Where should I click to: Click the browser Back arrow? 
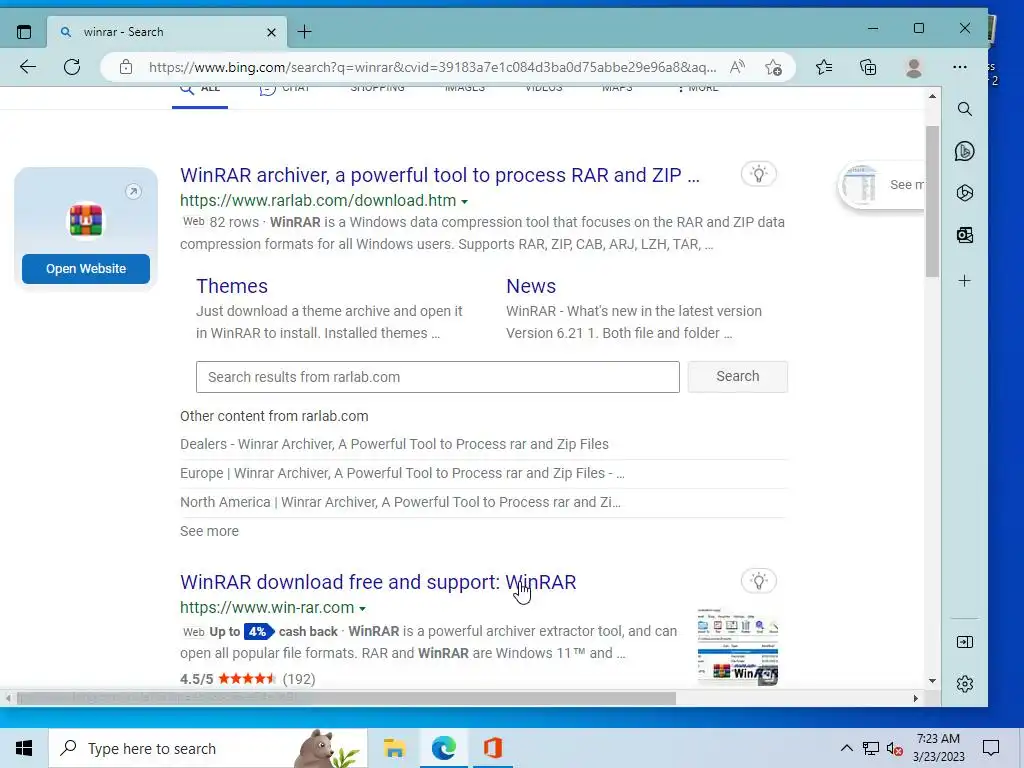(x=28, y=67)
